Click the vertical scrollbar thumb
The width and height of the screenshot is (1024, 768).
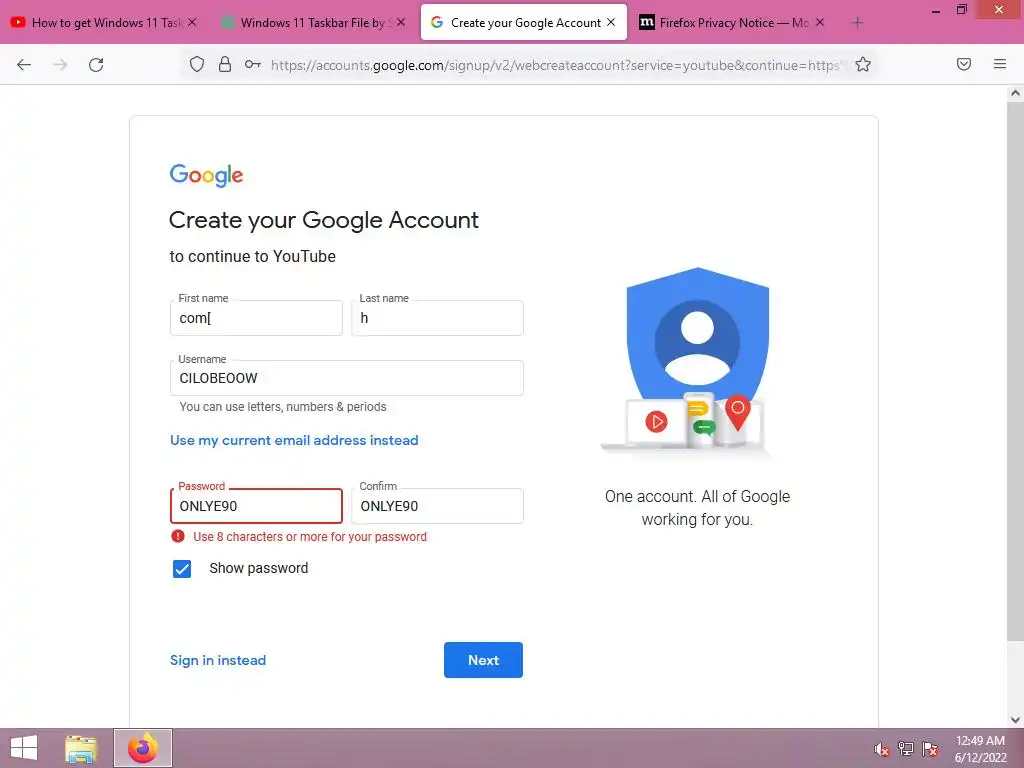click(1015, 371)
